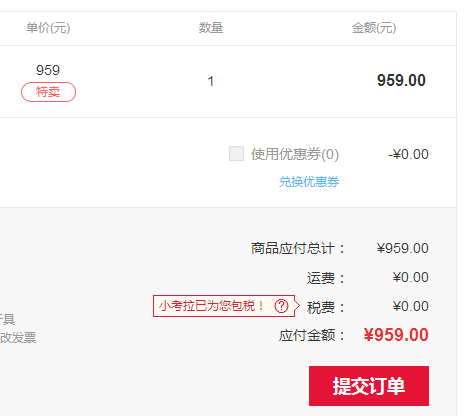Select the 小考拉已为您包税 tooltip text

pyautogui.click(x=211, y=306)
